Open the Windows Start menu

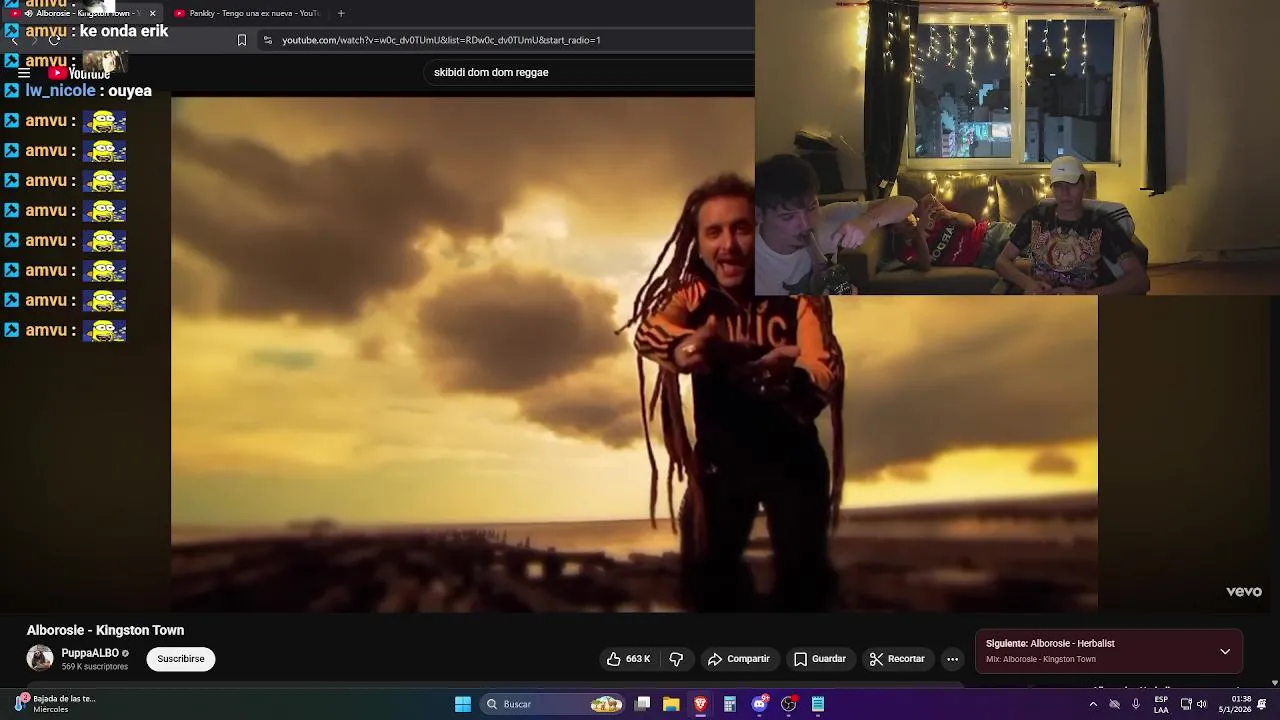463,704
